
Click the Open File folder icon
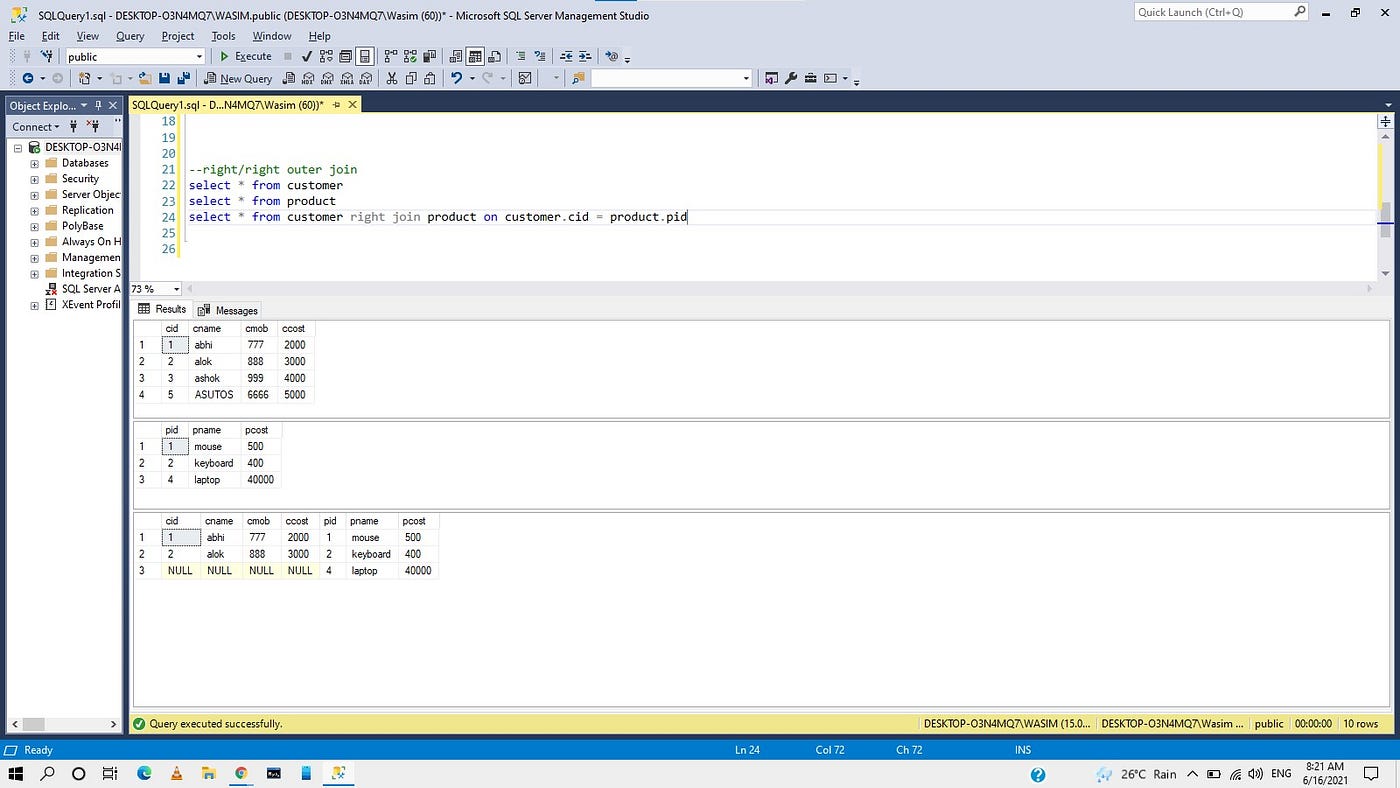click(145, 78)
